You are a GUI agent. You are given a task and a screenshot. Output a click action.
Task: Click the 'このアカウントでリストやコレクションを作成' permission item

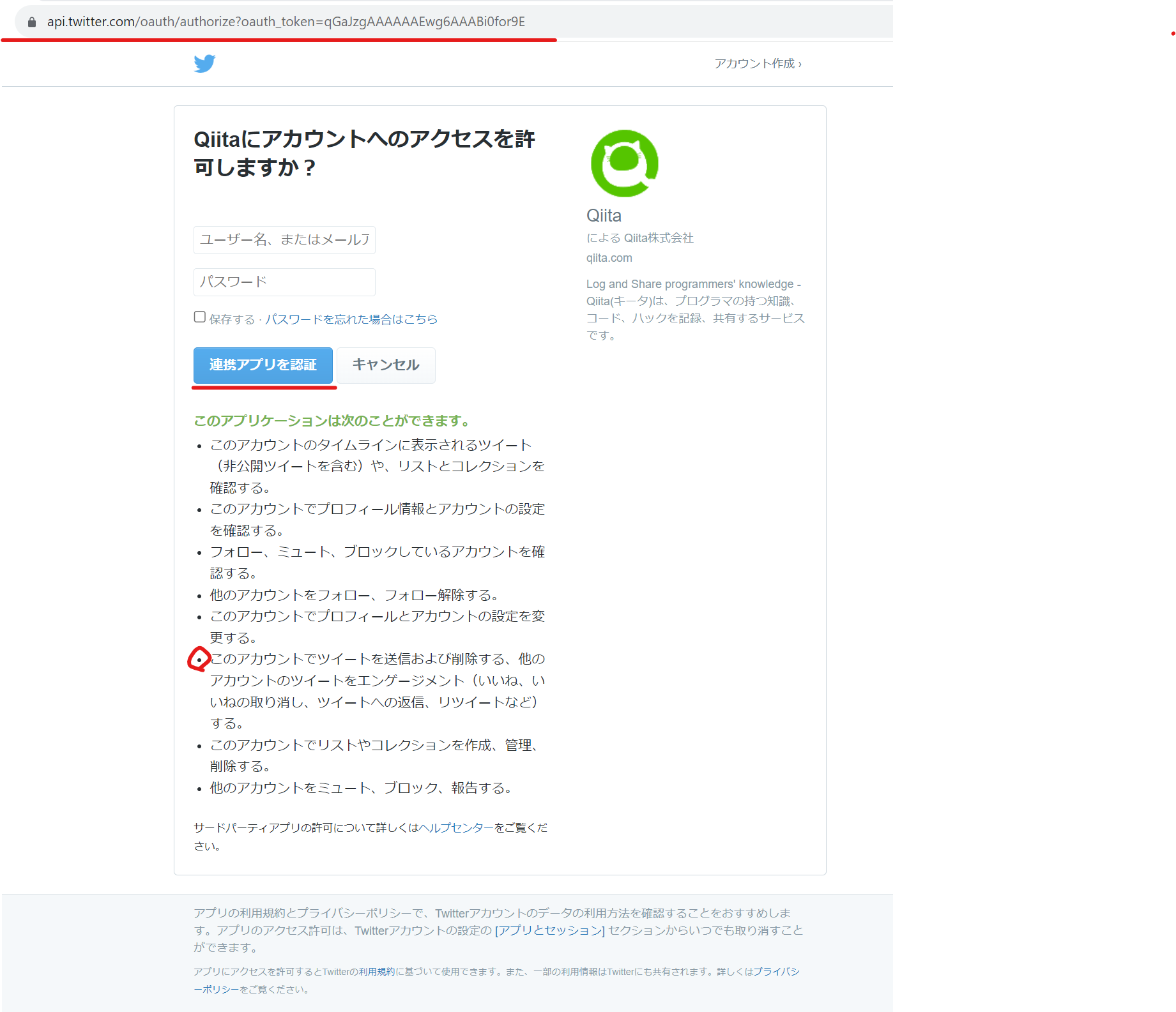[377, 756]
